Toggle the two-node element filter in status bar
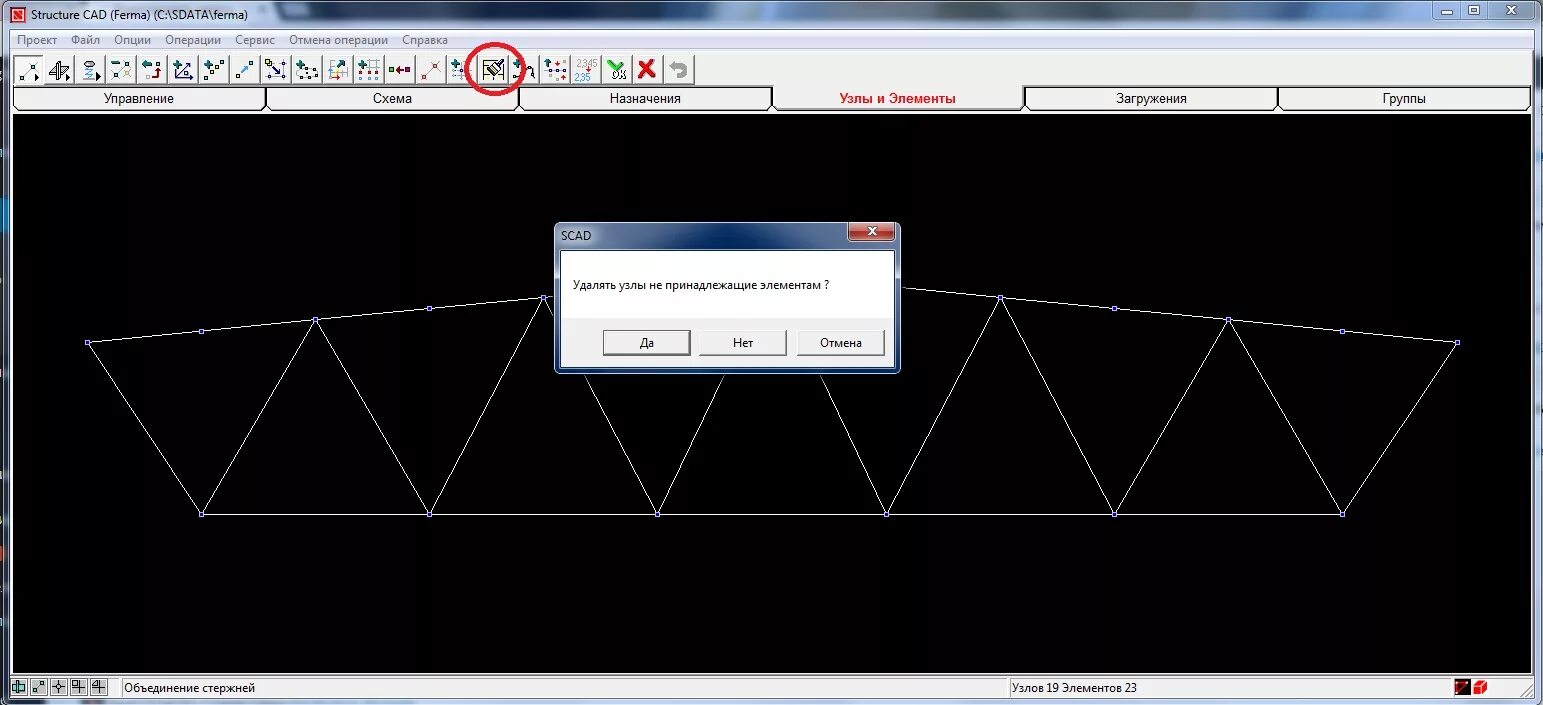Viewport: 1543px width, 705px height. (39, 687)
